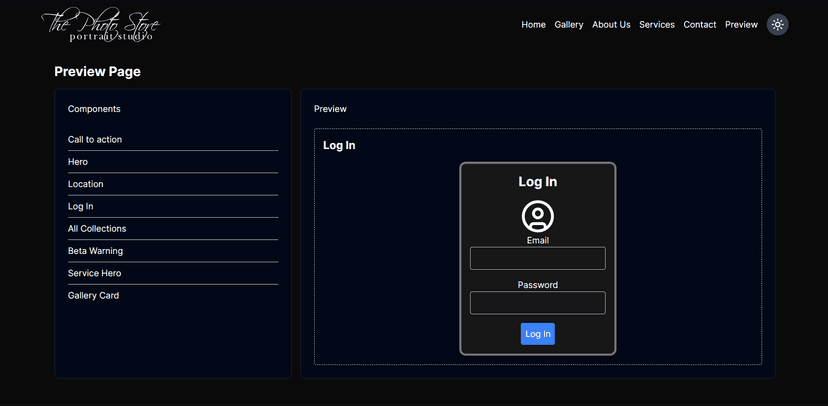Open the Gallery Card component
The image size is (828, 406).
(93, 296)
